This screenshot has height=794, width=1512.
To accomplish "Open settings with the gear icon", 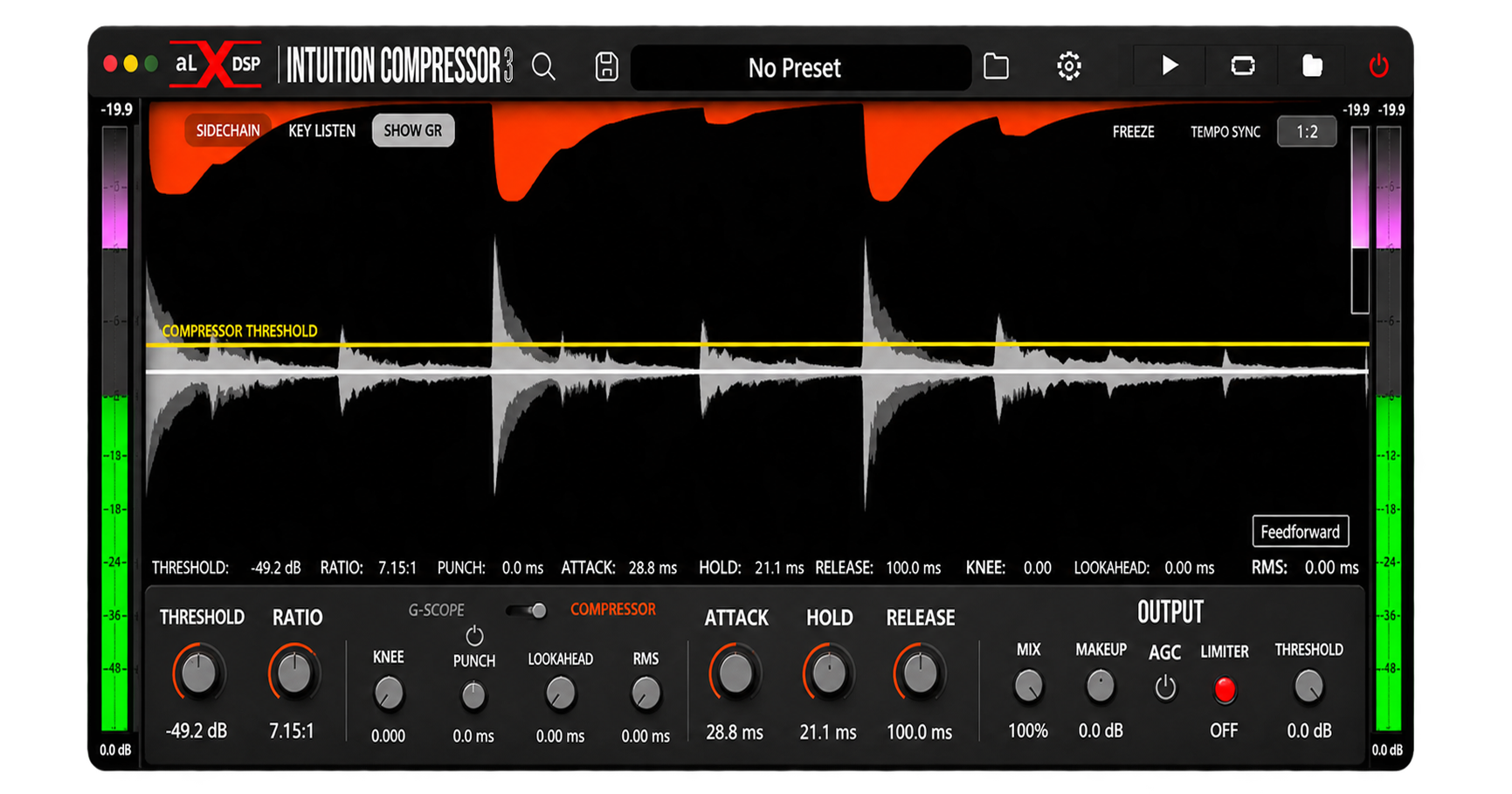I will pyautogui.click(x=1068, y=66).
